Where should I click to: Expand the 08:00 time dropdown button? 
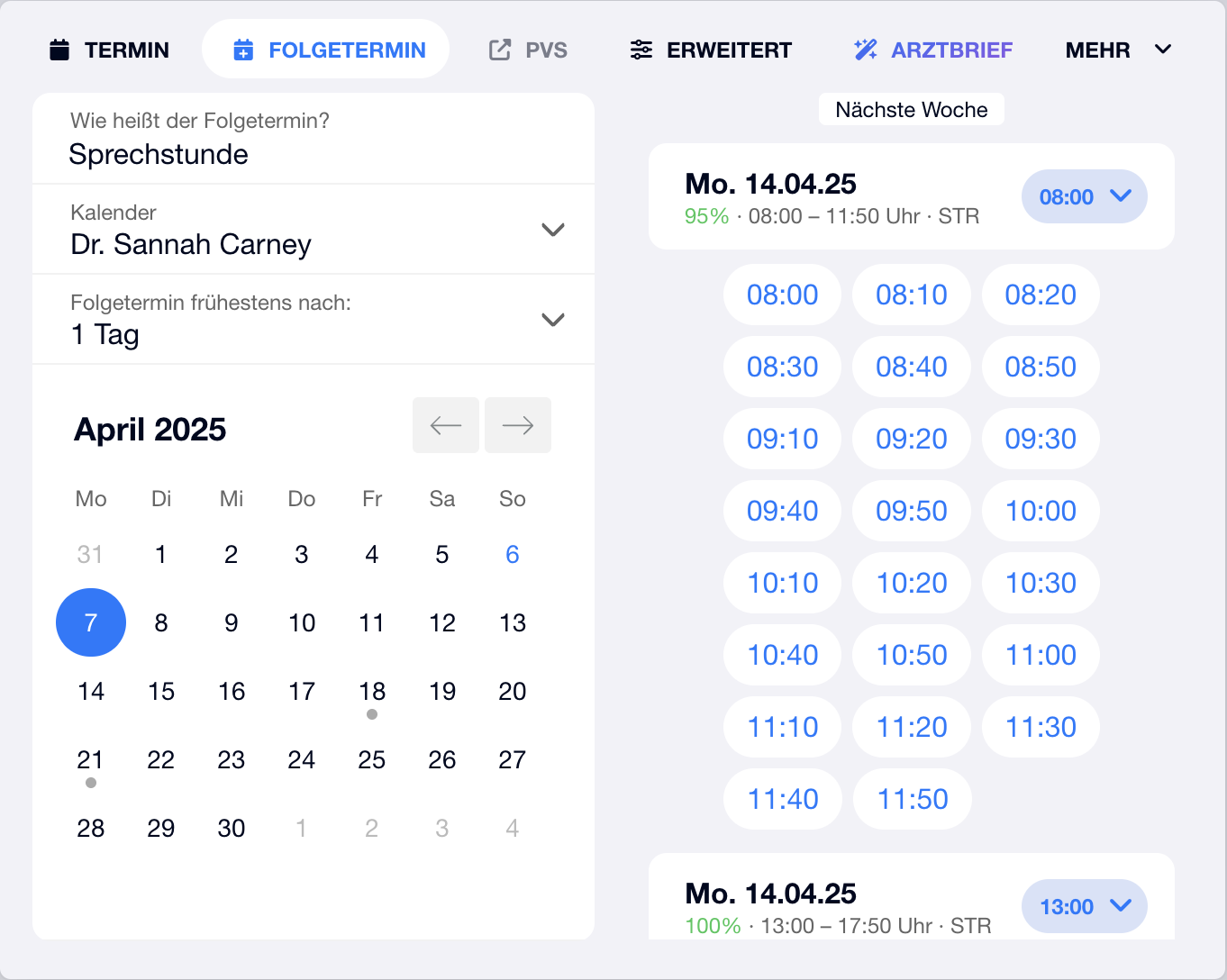(x=1084, y=196)
